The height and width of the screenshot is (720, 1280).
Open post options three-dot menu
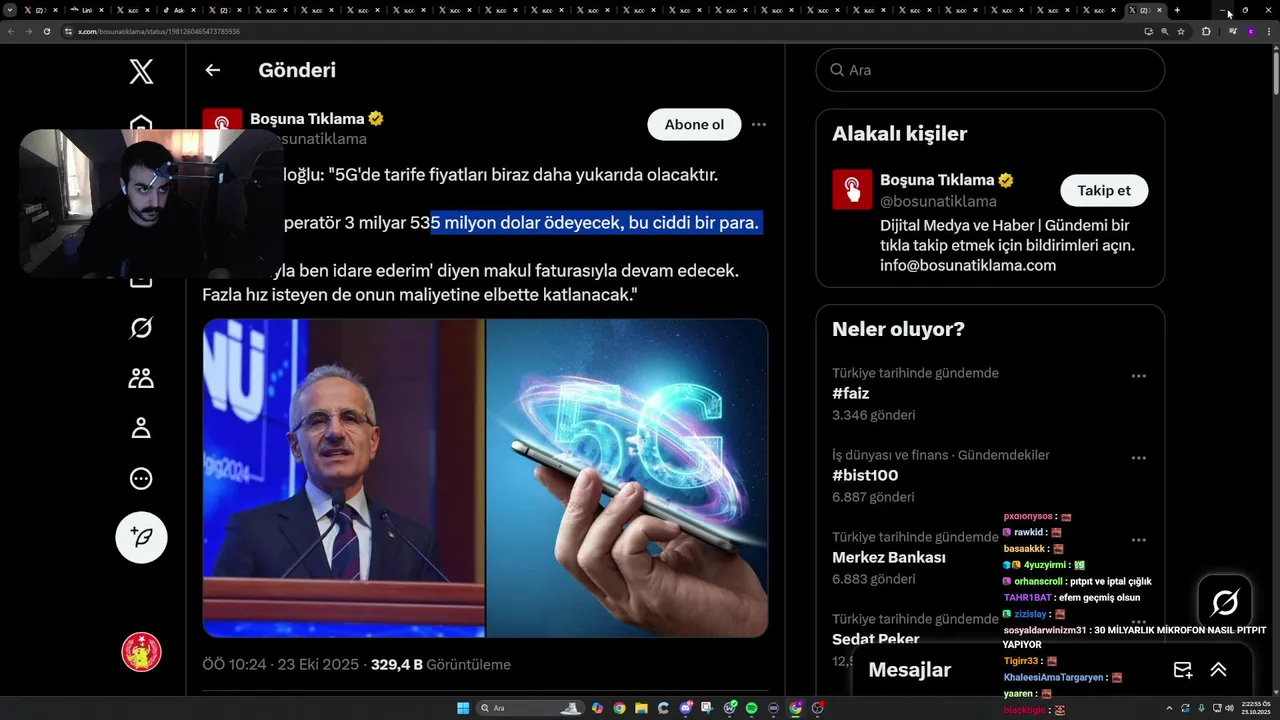759,125
